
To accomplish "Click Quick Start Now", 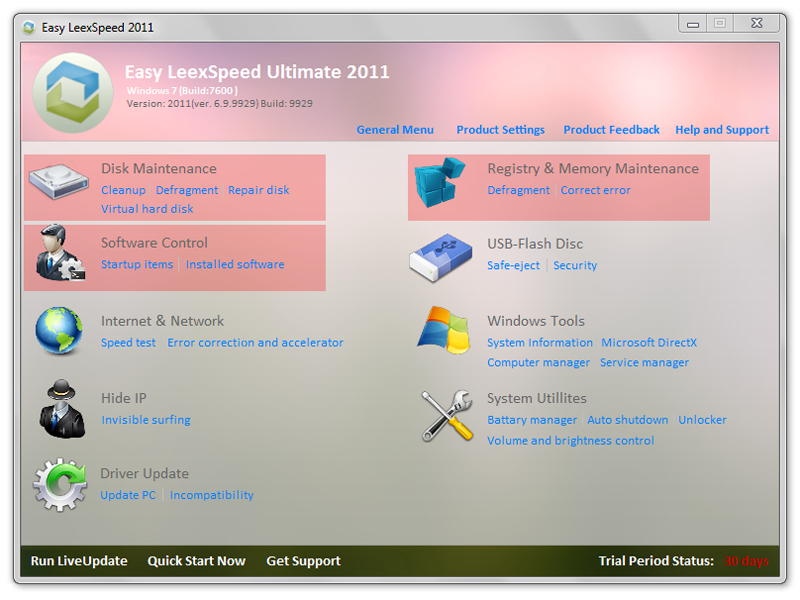I will point(196,561).
